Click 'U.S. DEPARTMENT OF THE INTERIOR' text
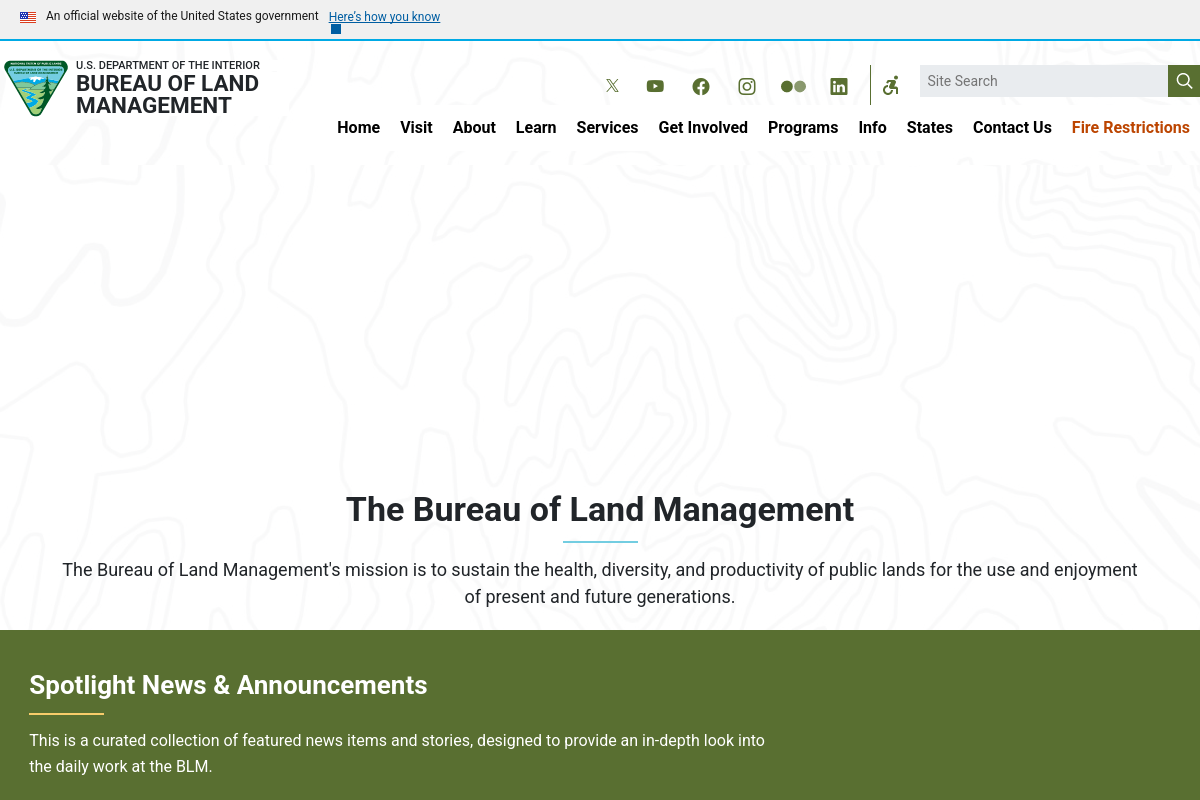 tap(168, 65)
